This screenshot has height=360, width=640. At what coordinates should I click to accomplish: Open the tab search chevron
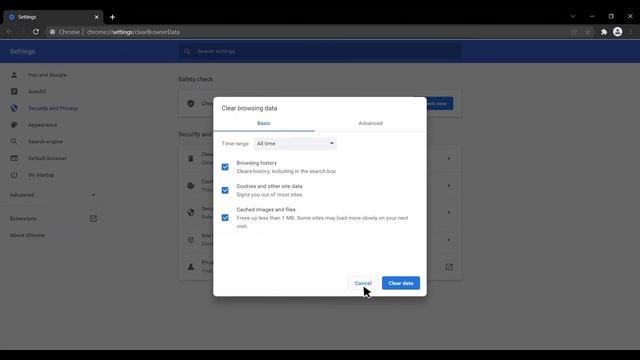pos(573,16)
